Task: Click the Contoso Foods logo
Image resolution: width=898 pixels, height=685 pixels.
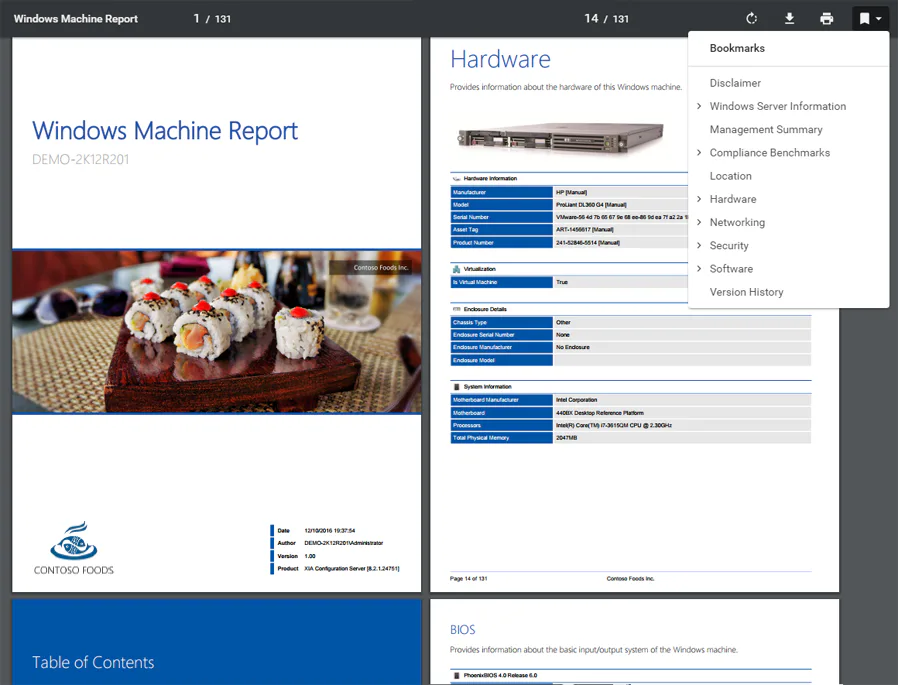Action: point(74,548)
